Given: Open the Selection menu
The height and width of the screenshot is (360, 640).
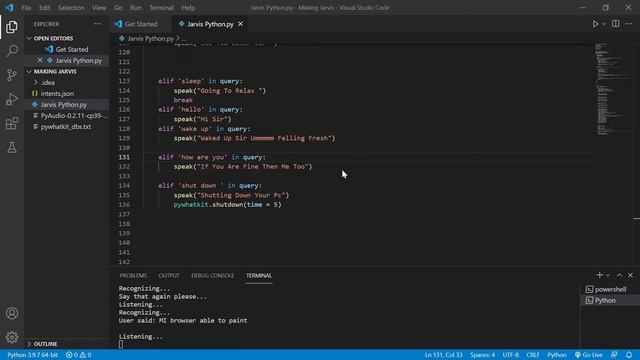Looking at the screenshot, I should 71,8.
